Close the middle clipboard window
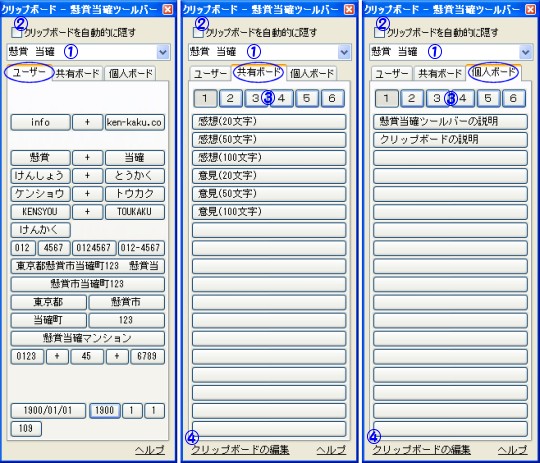The width and height of the screenshot is (540, 463). [349, 9]
